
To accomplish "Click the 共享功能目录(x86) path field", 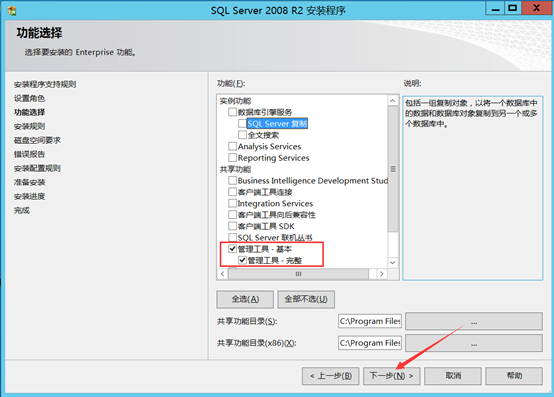I will point(370,343).
